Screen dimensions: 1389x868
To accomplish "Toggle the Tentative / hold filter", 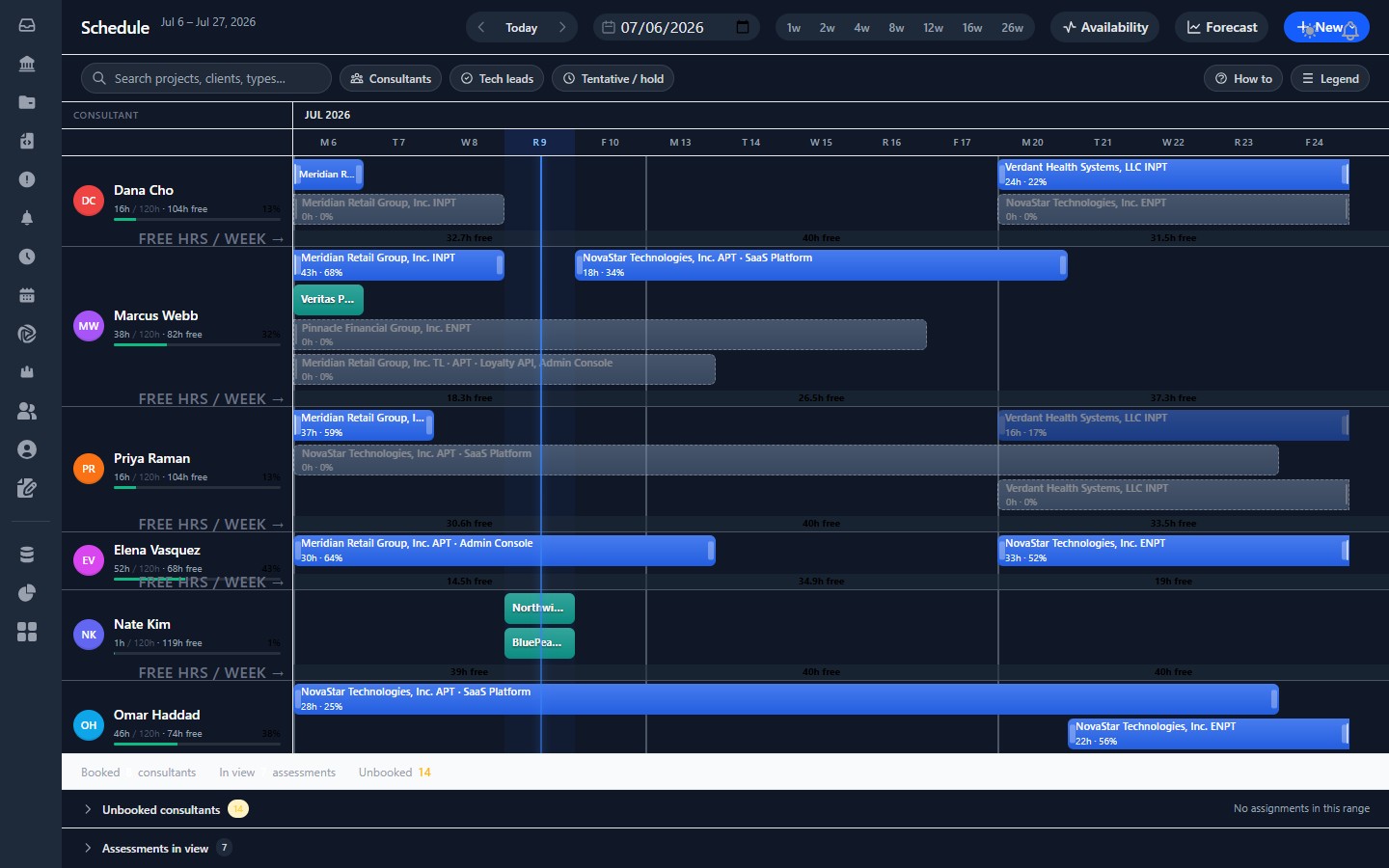I will click(613, 78).
